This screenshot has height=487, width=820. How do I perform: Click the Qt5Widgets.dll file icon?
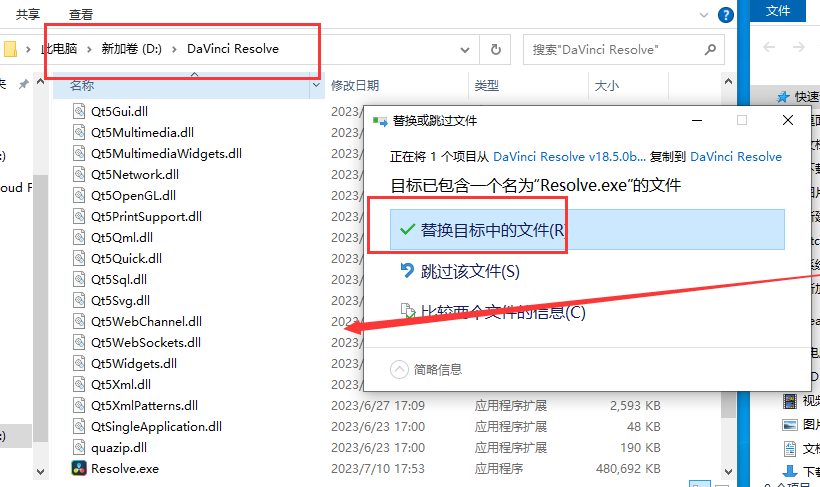[x=79, y=364]
